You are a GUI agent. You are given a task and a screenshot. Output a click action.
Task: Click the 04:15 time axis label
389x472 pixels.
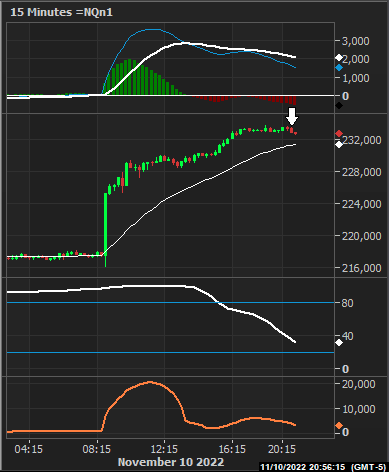pyautogui.click(x=29, y=449)
